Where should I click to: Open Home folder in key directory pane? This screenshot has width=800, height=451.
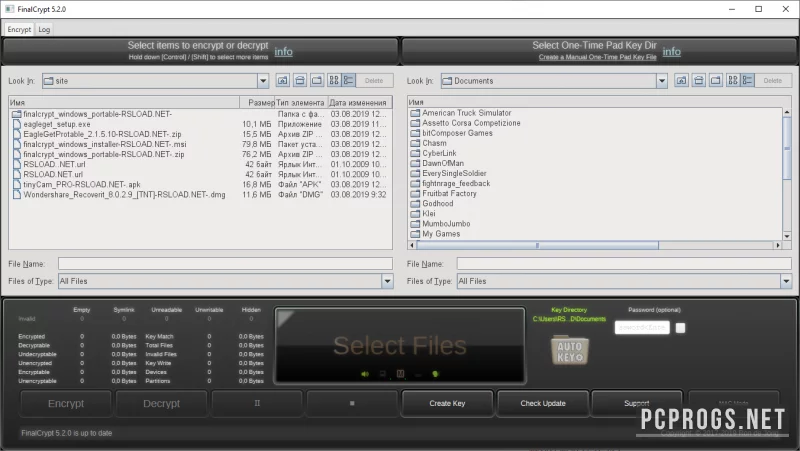tap(699, 81)
